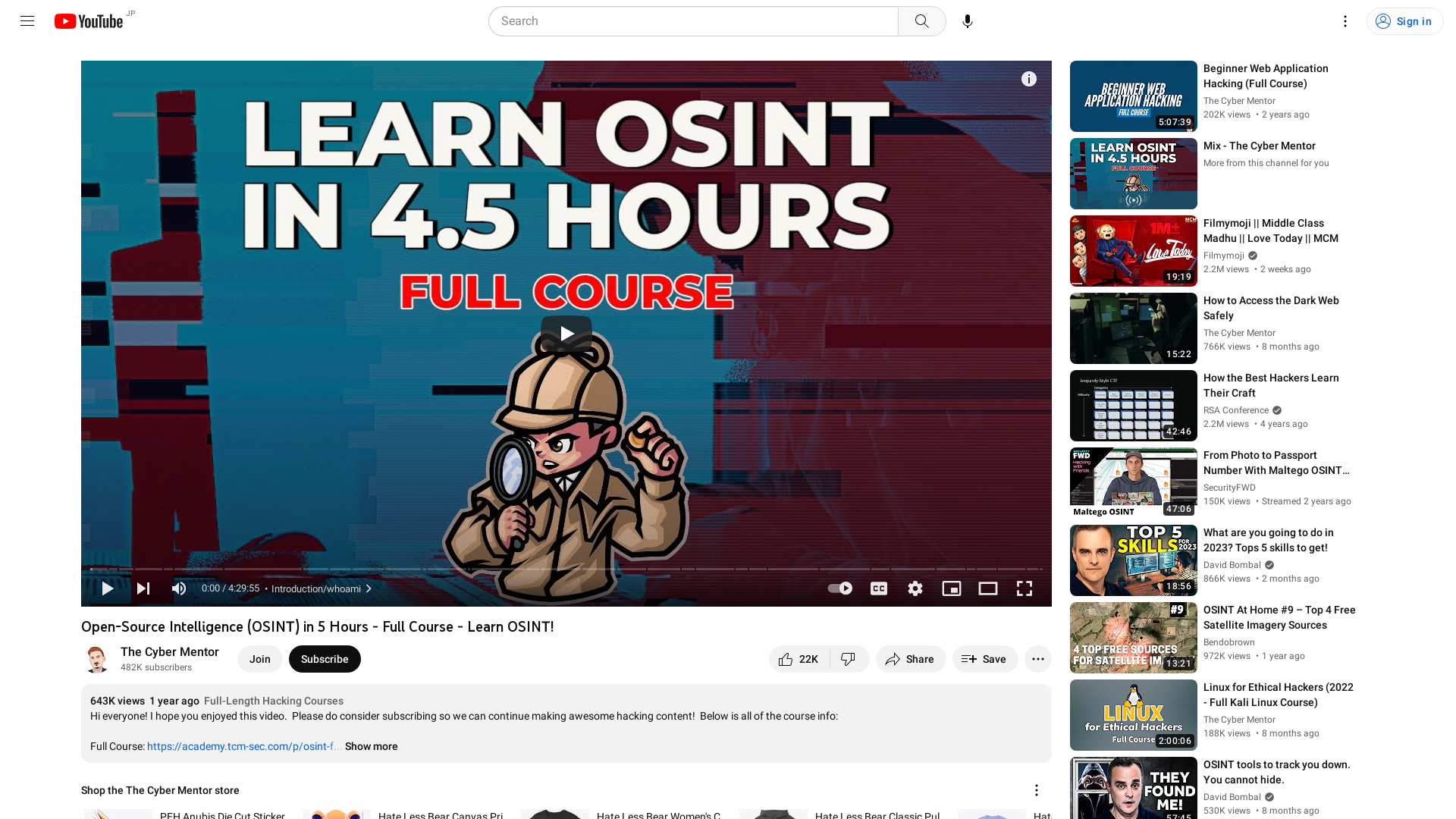
Task: Go to YouTube home via logo
Action: 89,21
